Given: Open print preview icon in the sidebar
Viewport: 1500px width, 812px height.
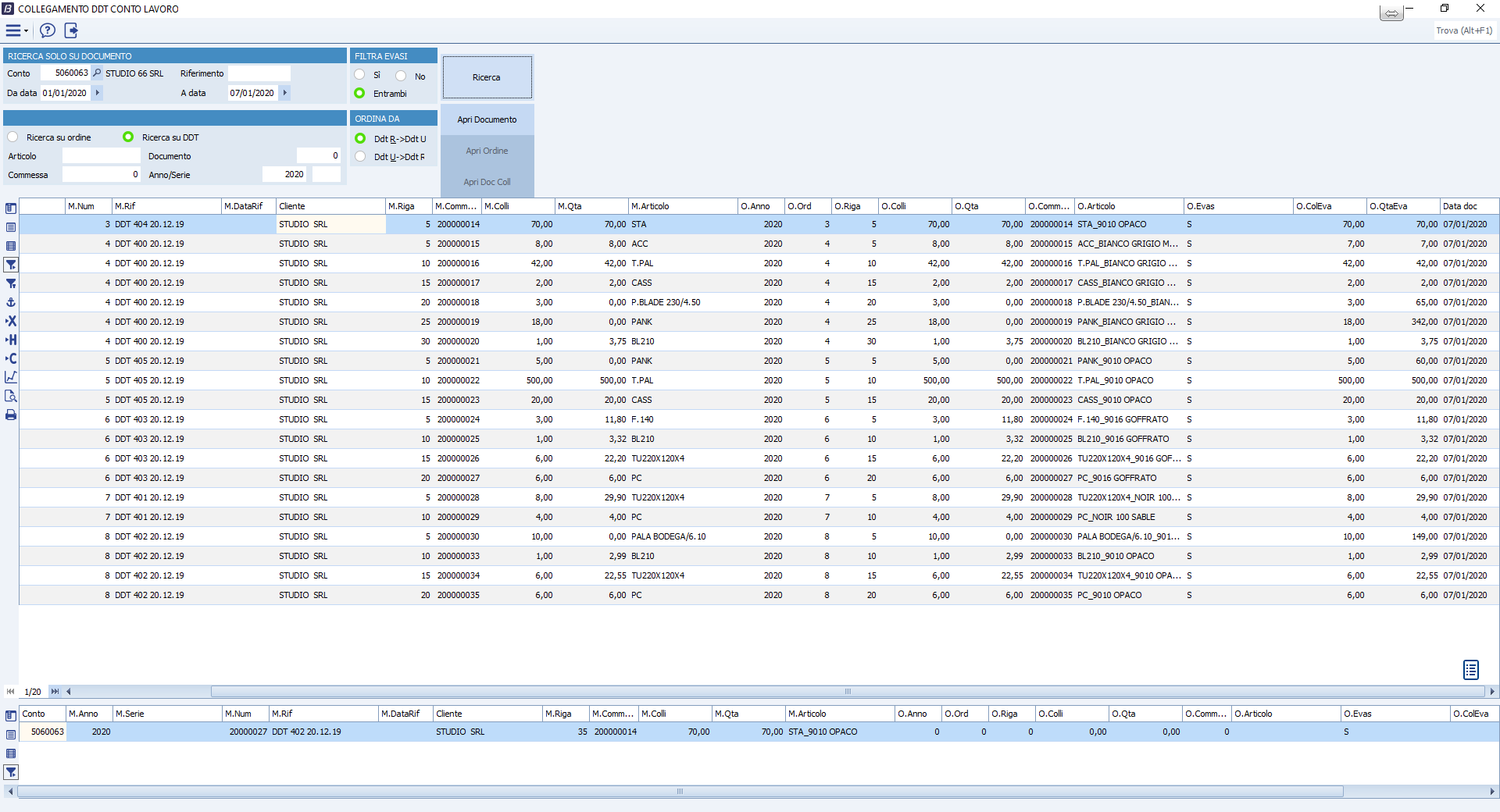Looking at the screenshot, I should pyautogui.click(x=11, y=396).
